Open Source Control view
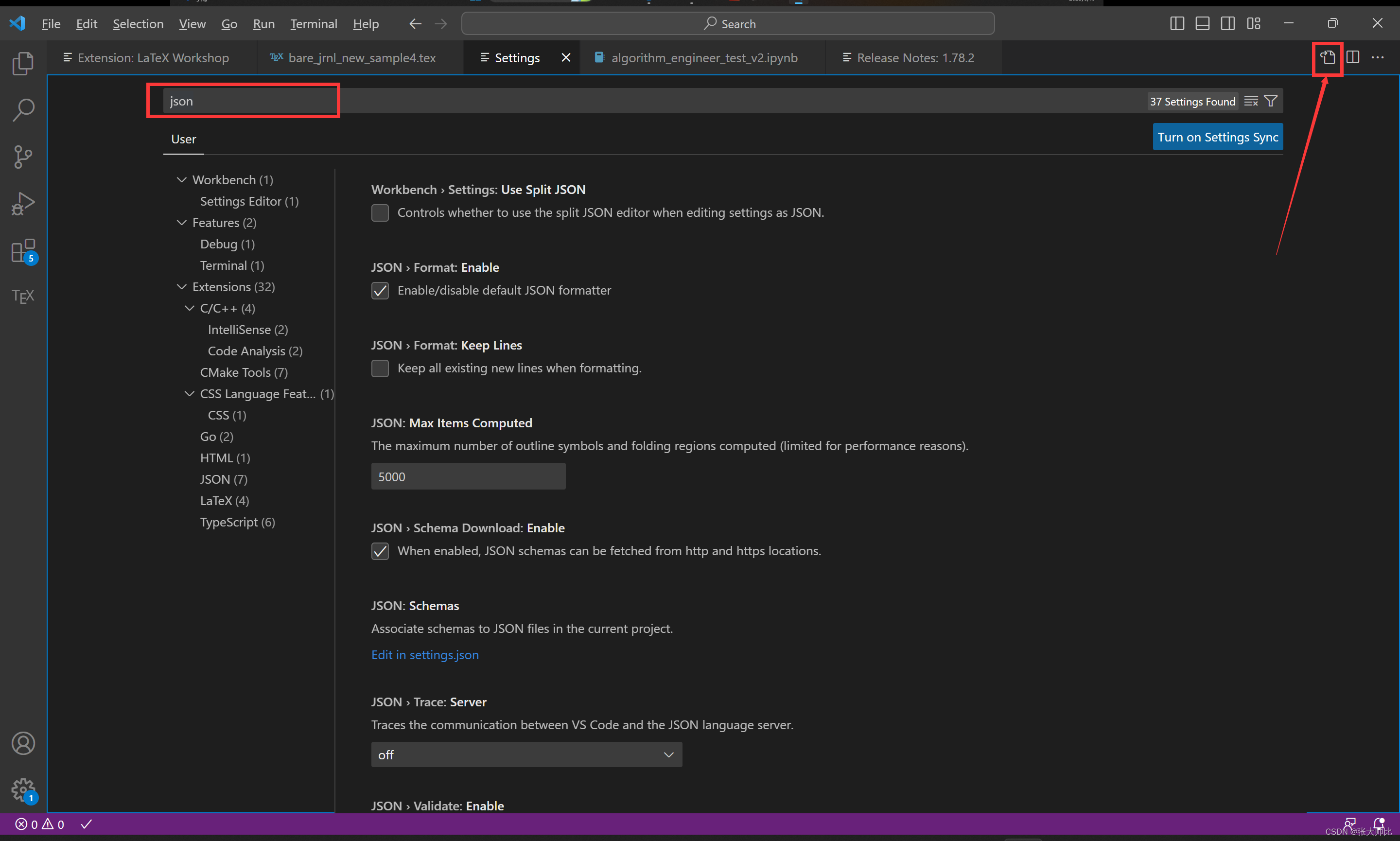Viewport: 1400px width, 841px height. [x=23, y=157]
